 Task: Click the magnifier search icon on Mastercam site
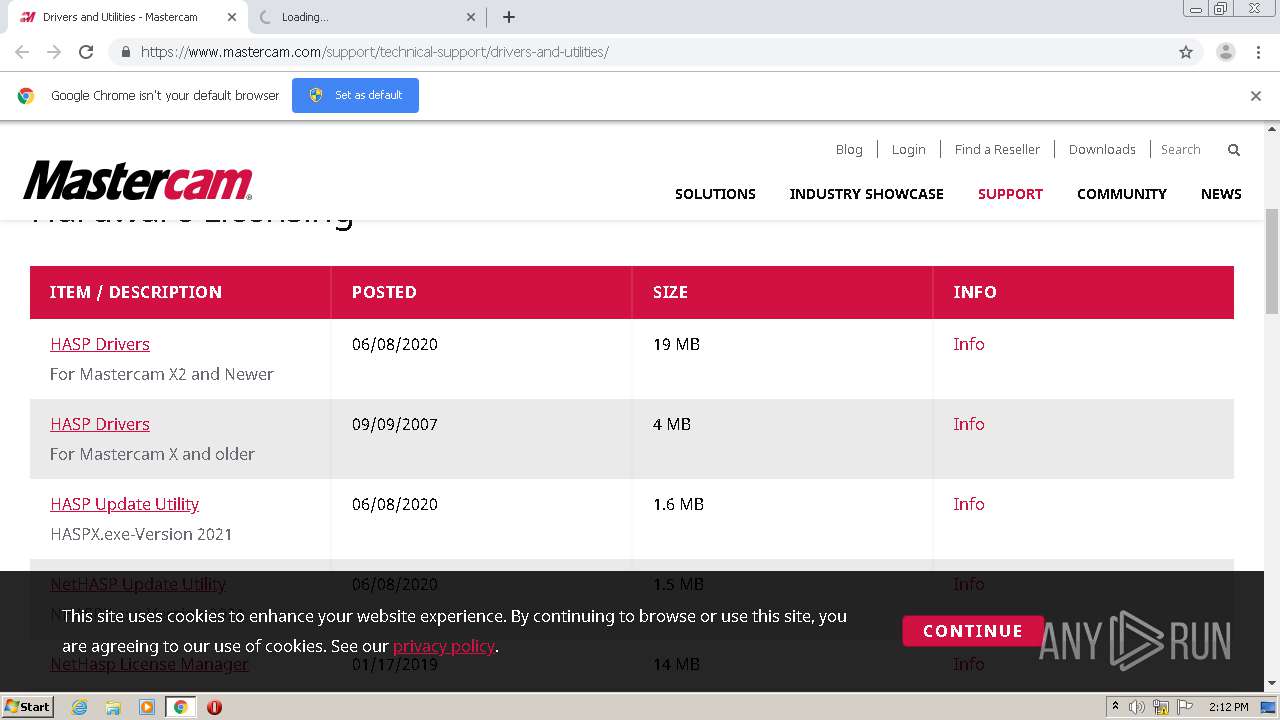(x=1234, y=150)
